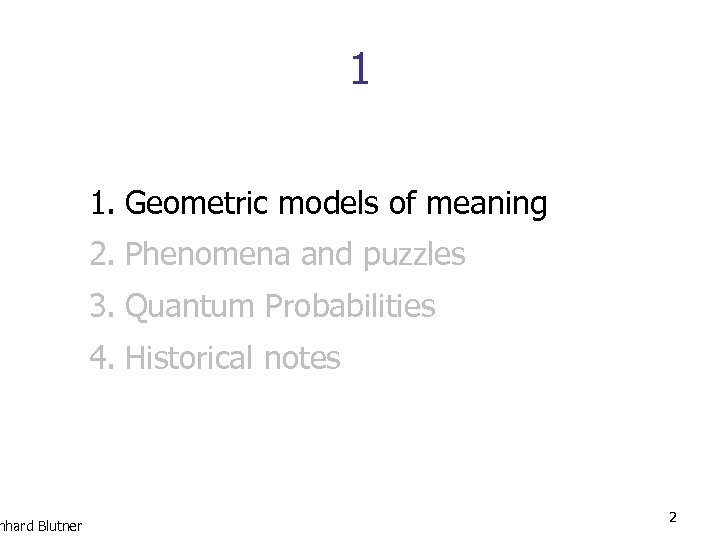
Task: Jump to the 'Quantum Probabilities' outline entry
Action: [280, 306]
